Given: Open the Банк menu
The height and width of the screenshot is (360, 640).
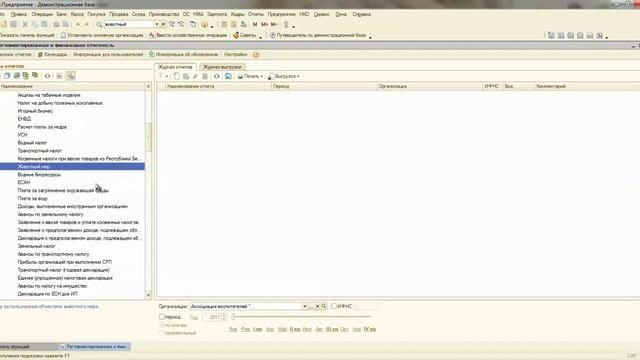Looking at the screenshot, I should (62, 14).
